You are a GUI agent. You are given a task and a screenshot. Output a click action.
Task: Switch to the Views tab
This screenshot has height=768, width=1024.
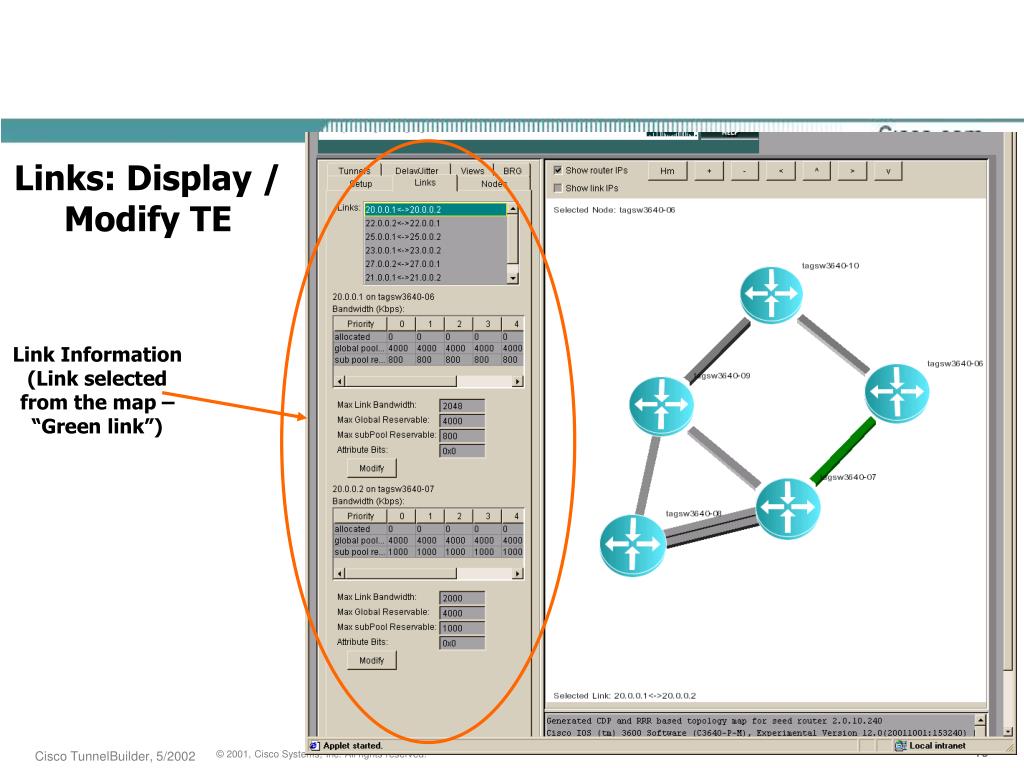pos(472,170)
